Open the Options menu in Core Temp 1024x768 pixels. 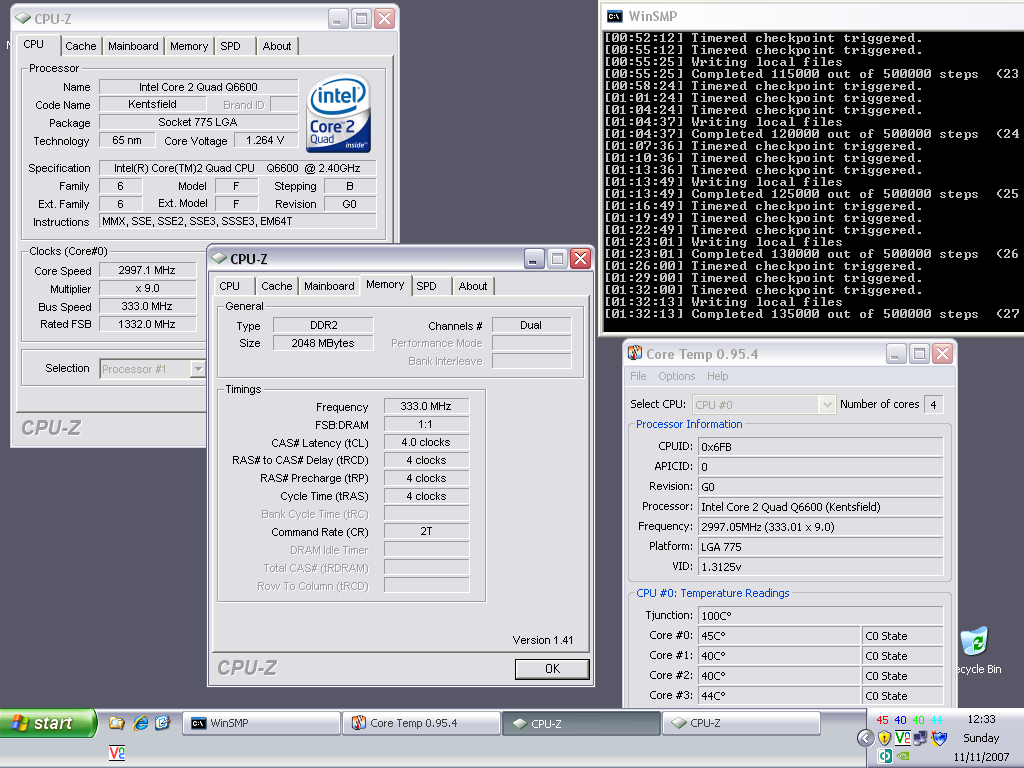(677, 376)
